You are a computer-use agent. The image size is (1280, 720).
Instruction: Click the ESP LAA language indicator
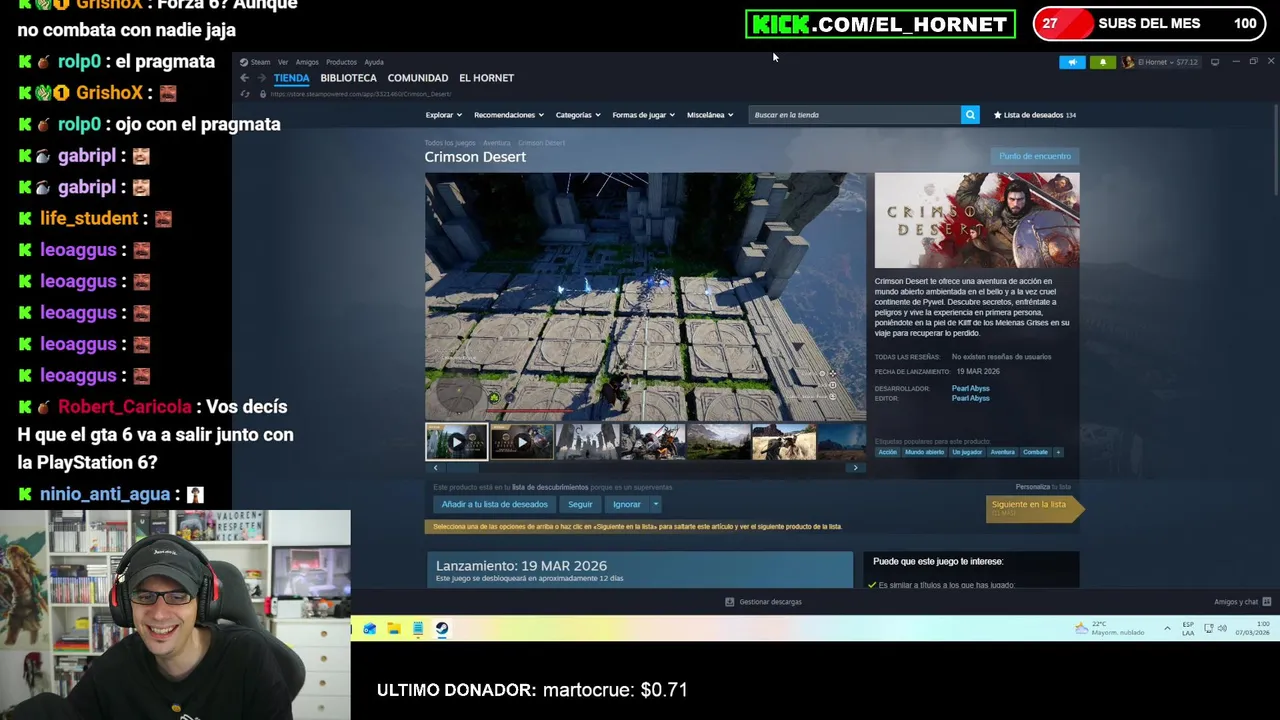pyautogui.click(x=1188, y=629)
